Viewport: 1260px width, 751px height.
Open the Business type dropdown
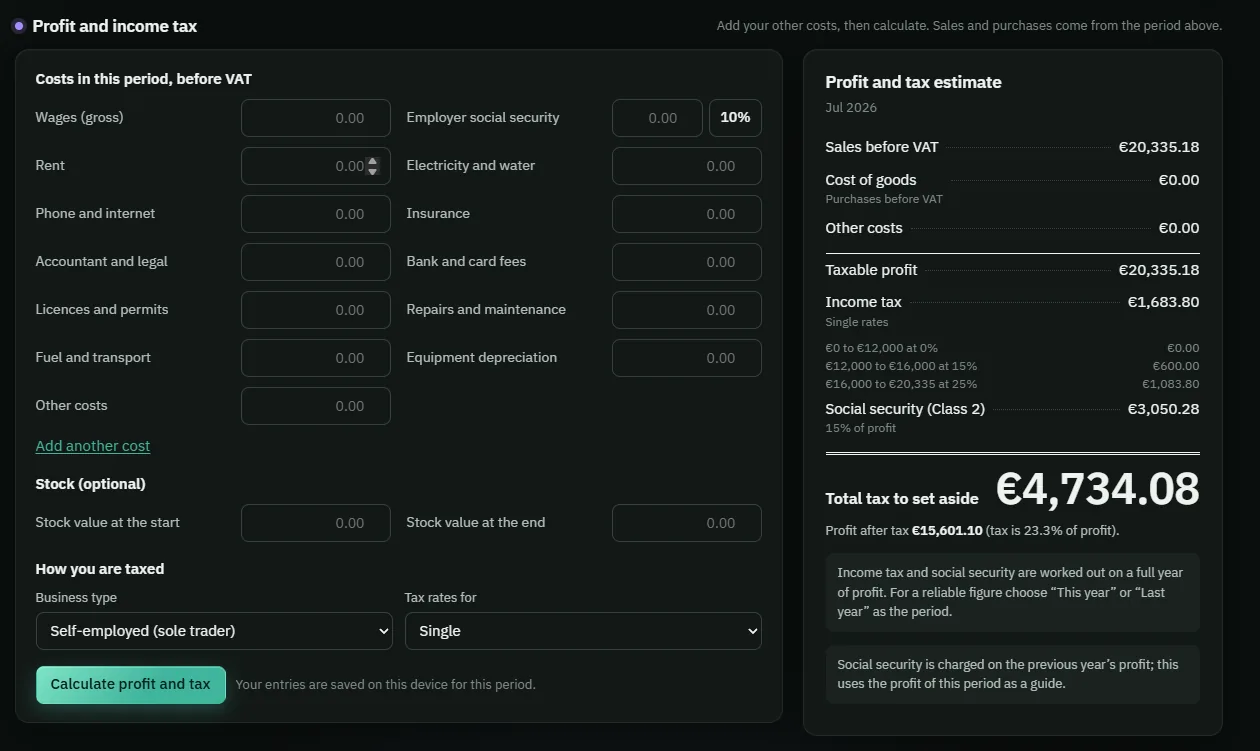pos(214,631)
